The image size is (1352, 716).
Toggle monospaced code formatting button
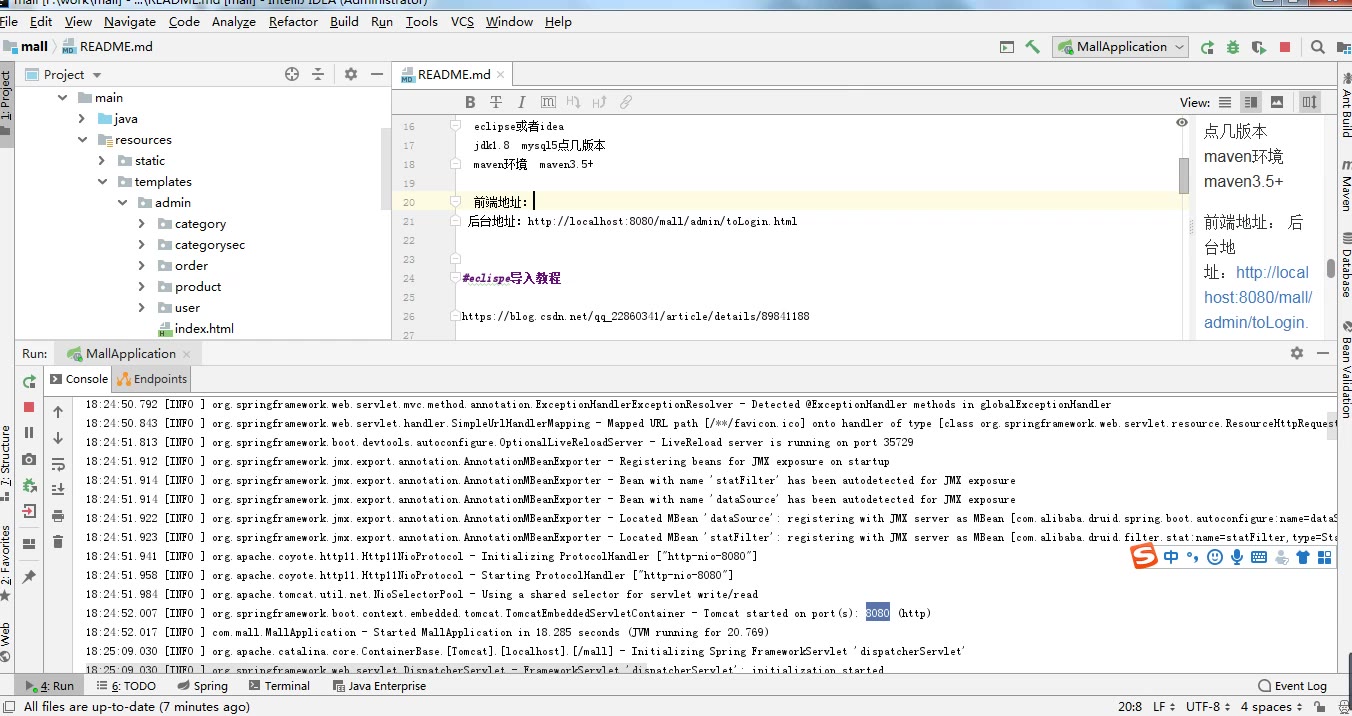point(548,102)
